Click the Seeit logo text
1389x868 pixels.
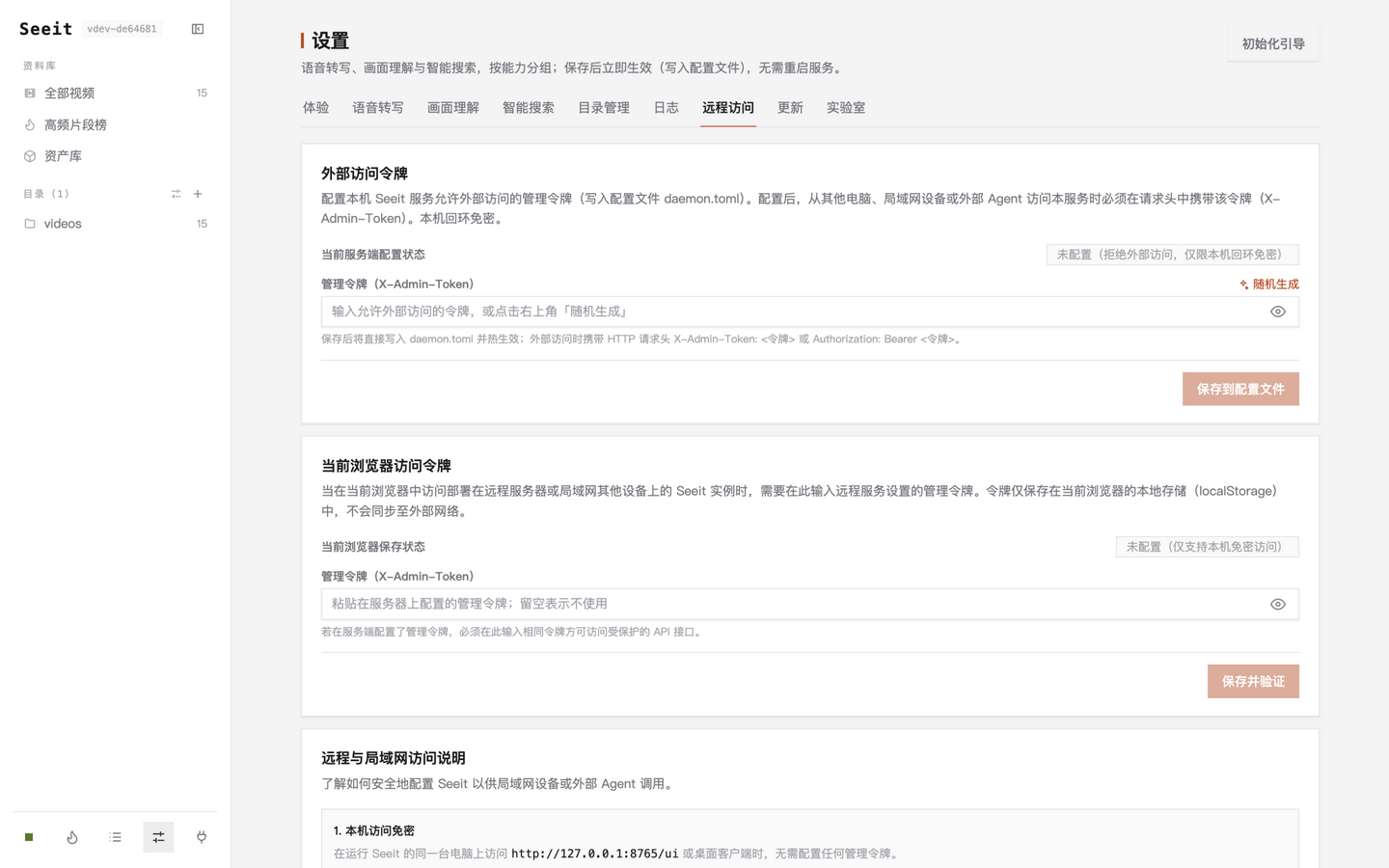(x=45, y=29)
